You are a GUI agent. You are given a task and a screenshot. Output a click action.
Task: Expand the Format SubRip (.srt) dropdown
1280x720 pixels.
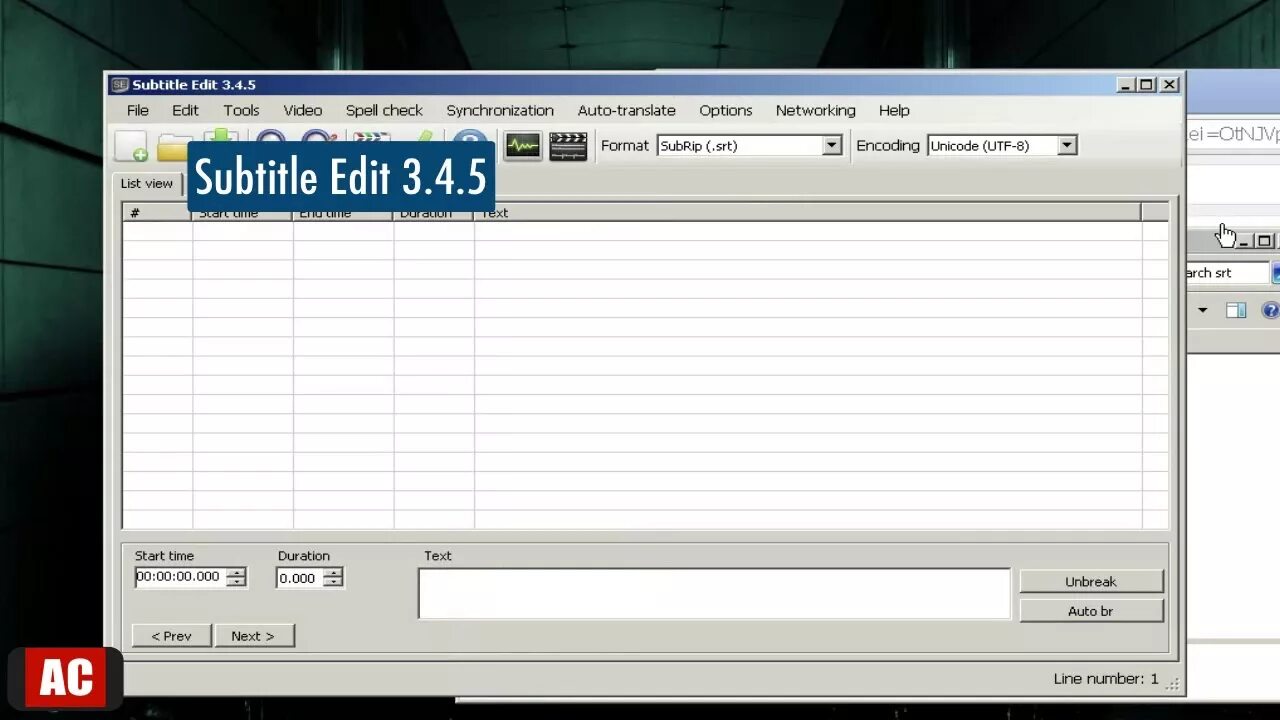pyautogui.click(x=832, y=146)
